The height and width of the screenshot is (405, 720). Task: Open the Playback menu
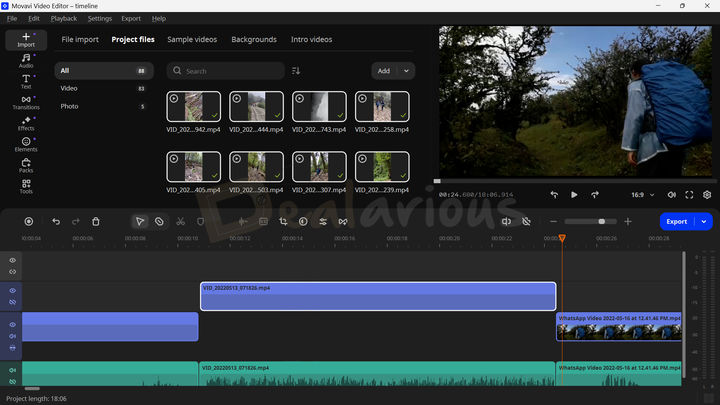click(x=63, y=18)
